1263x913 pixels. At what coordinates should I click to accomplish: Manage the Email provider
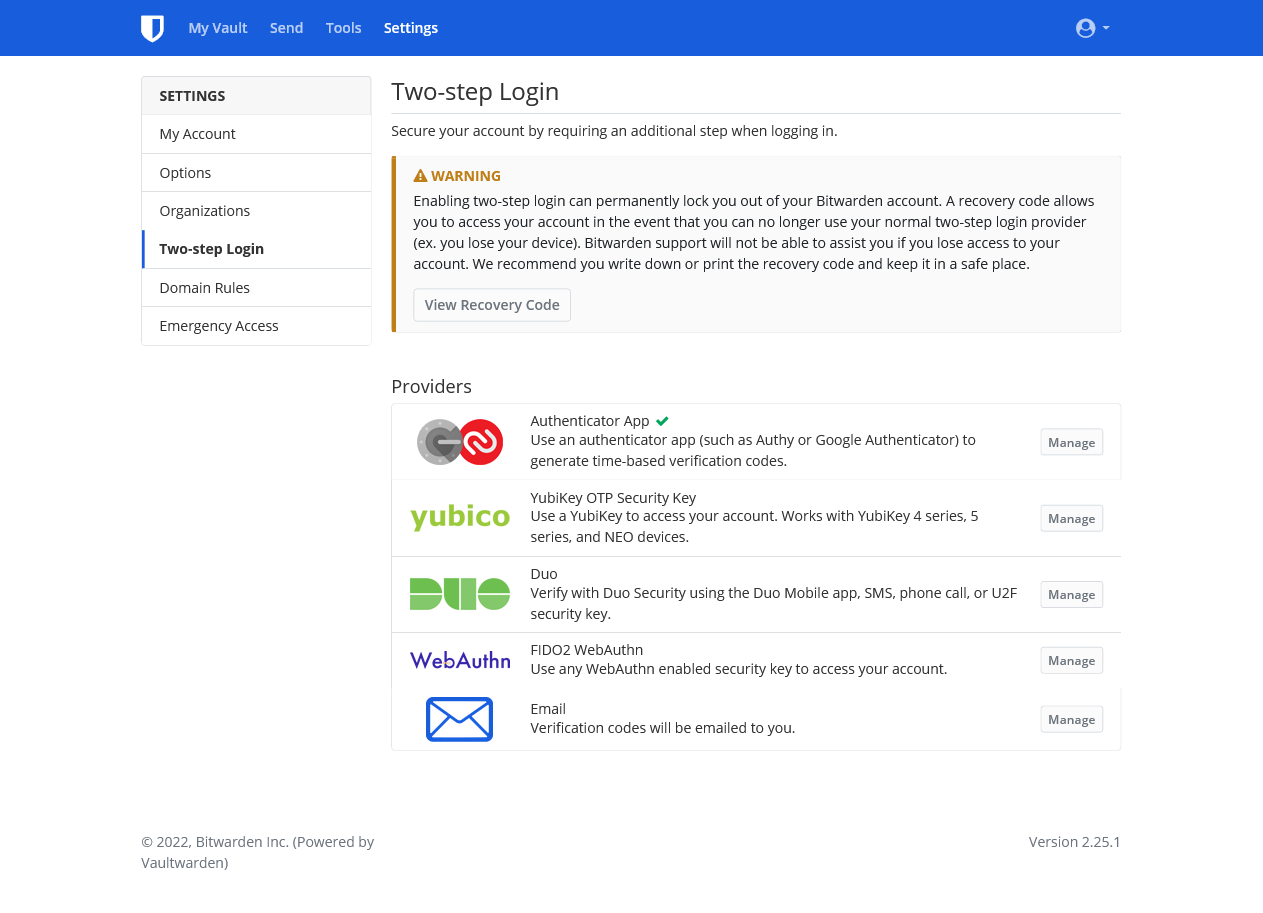1071,720
